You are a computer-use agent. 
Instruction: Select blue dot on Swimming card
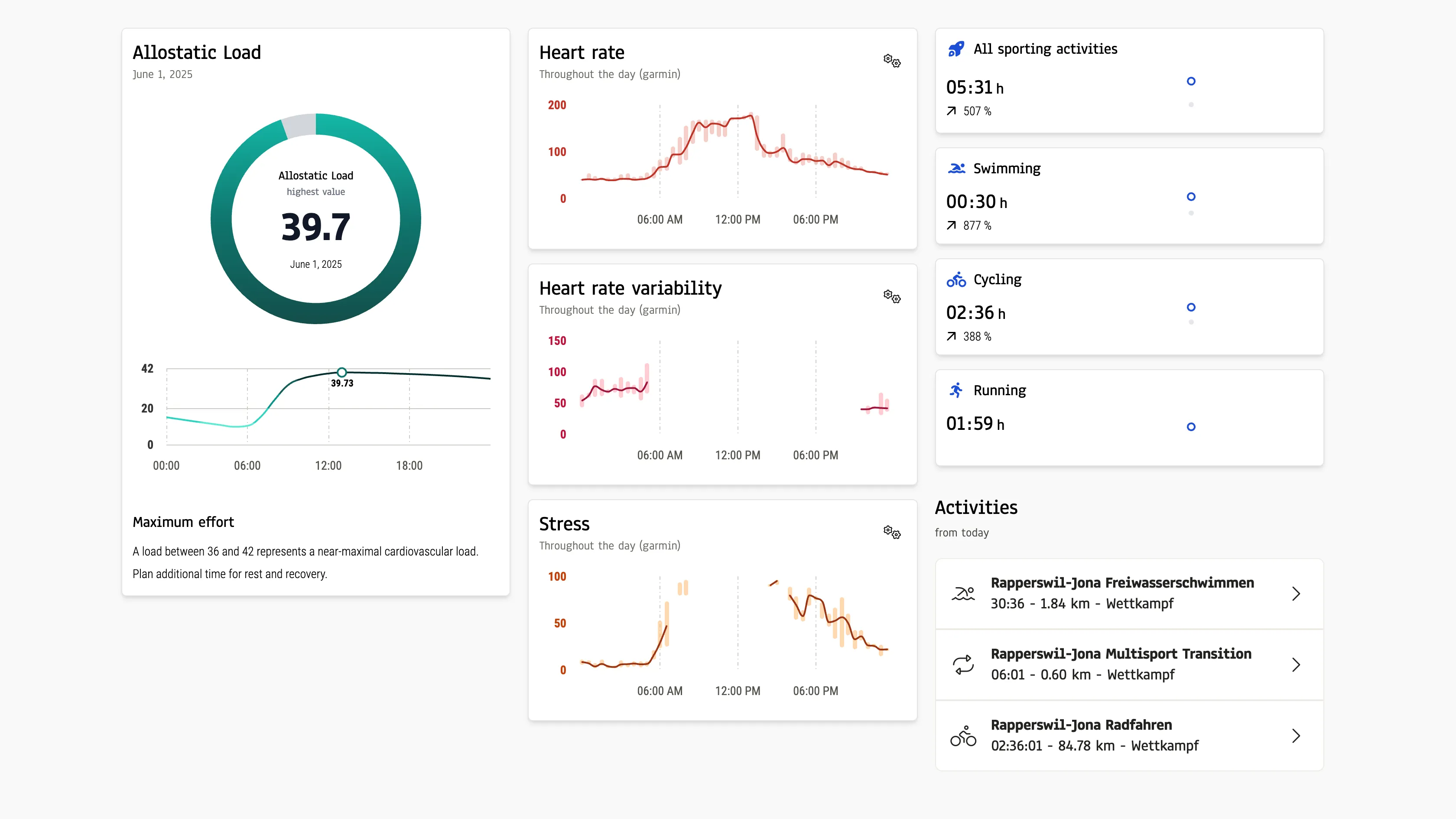[1191, 197]
